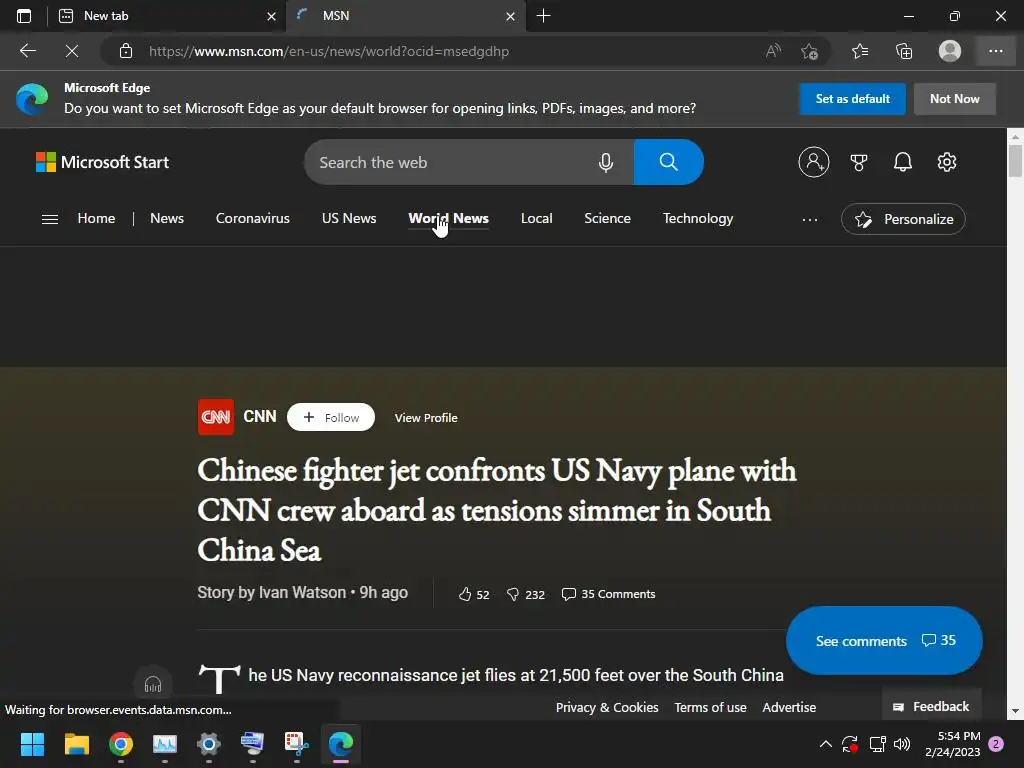Open the Science section
The width and height of the screenshot is (1024, 768).
point(607,218)
